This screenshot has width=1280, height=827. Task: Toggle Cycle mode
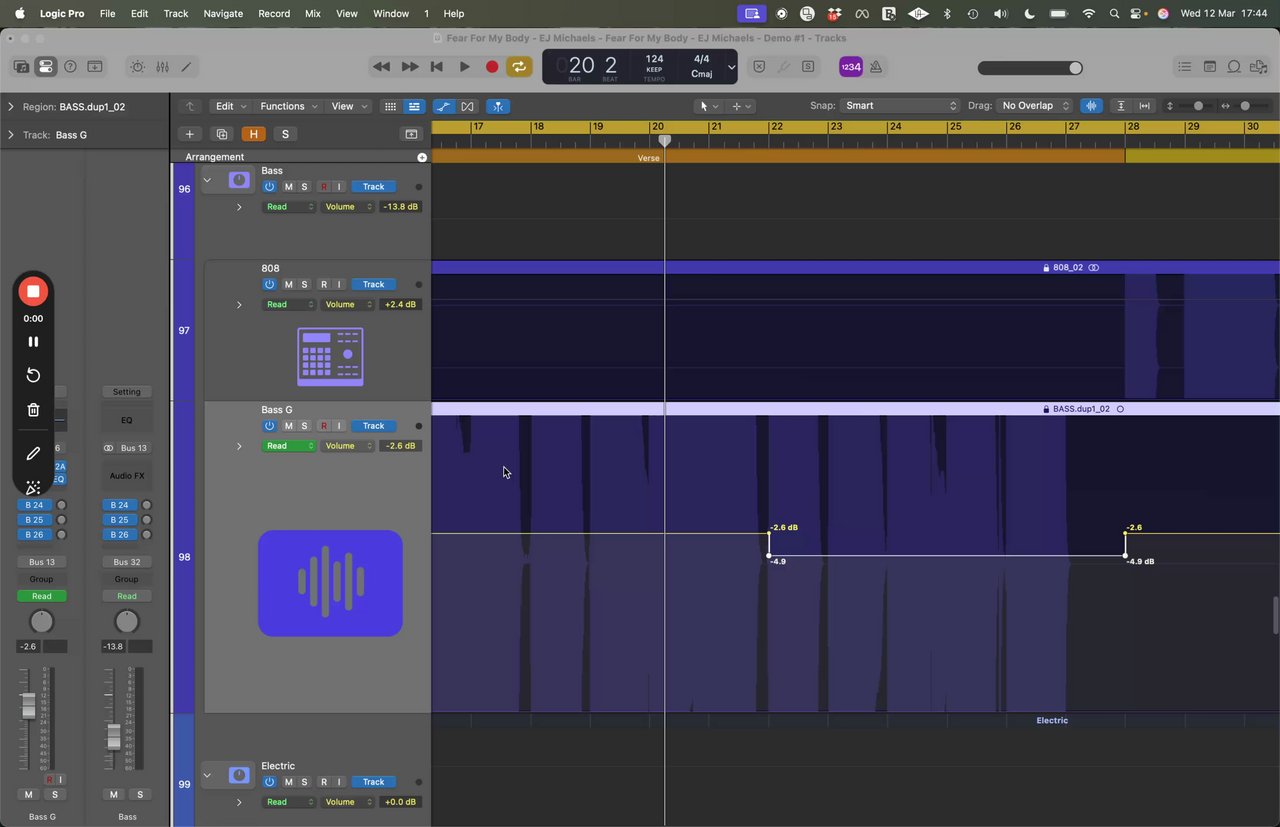pos(519,67)
